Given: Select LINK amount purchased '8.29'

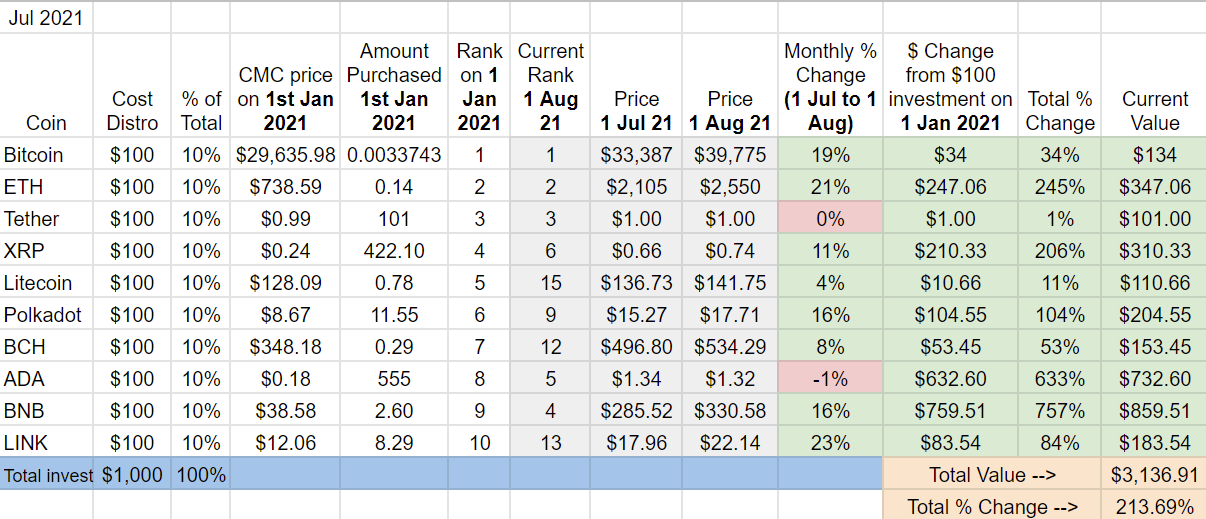Looking at the screenshot, I should 394,443.
